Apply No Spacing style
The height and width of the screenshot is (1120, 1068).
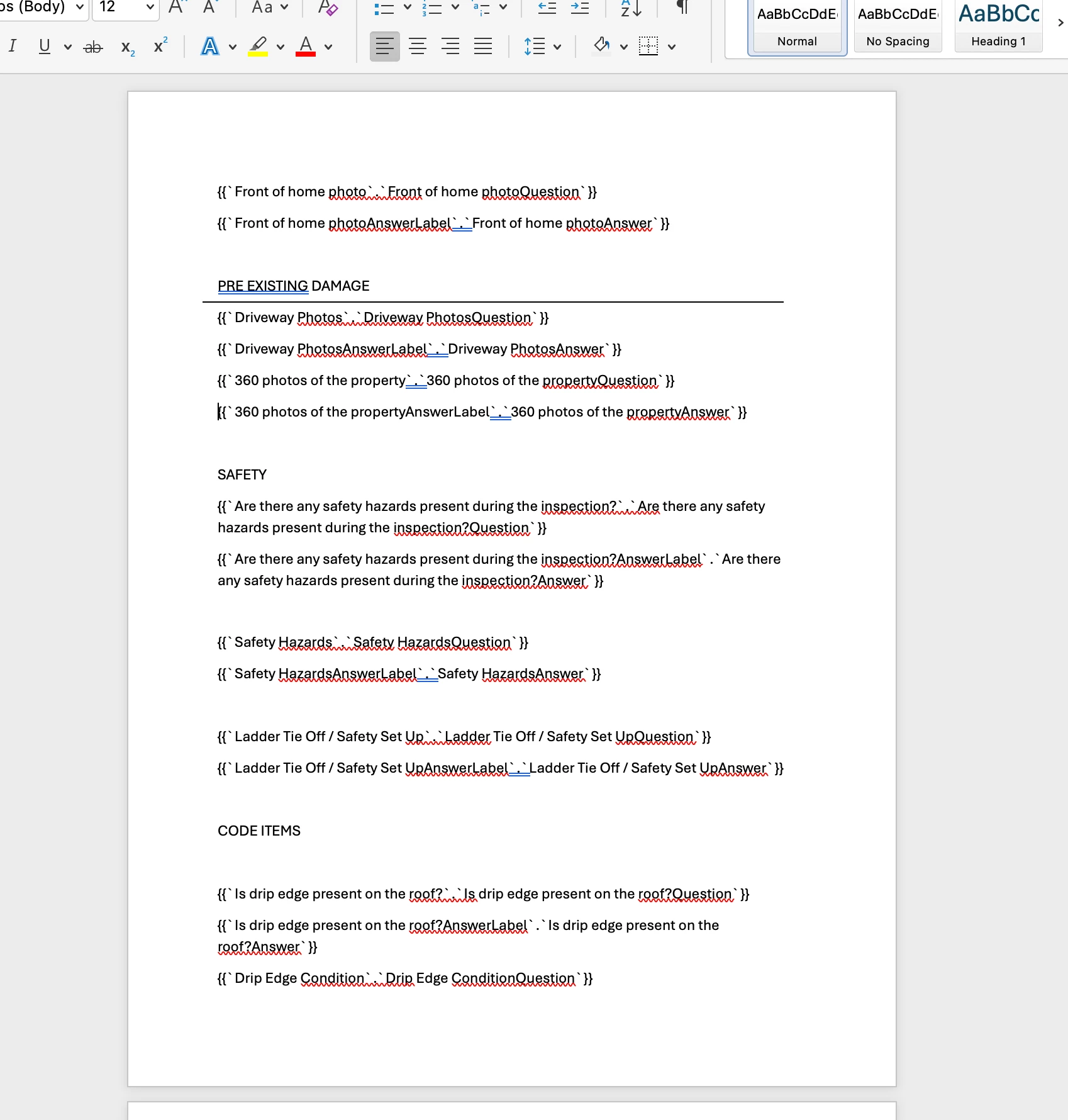[x=898, y=26]
